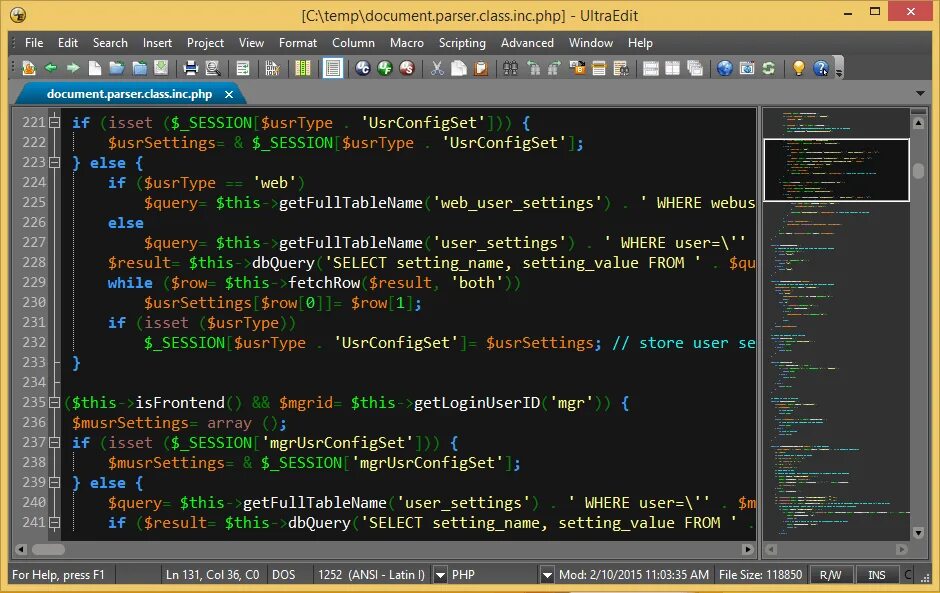Close the document.parser.class.inc.php tab
The width and height of the screenshot is (940, 593).
point(228,94)
